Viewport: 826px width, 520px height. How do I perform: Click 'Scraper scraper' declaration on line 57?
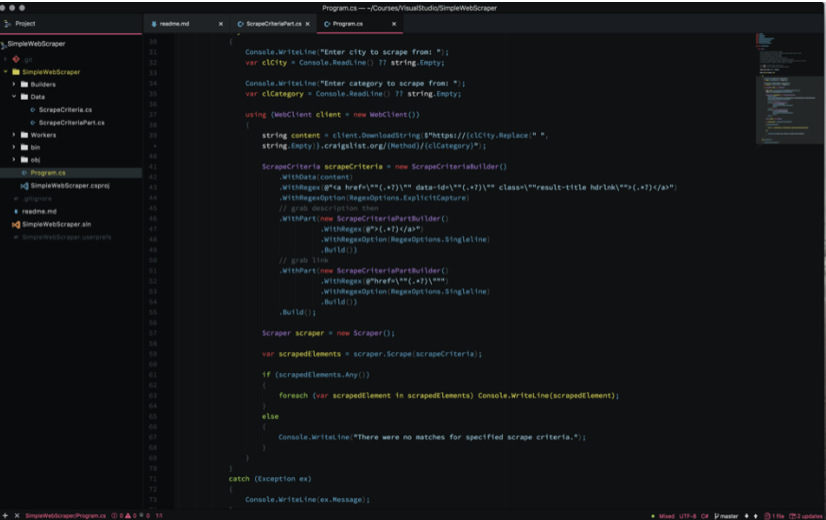click(x=293, y=333)
